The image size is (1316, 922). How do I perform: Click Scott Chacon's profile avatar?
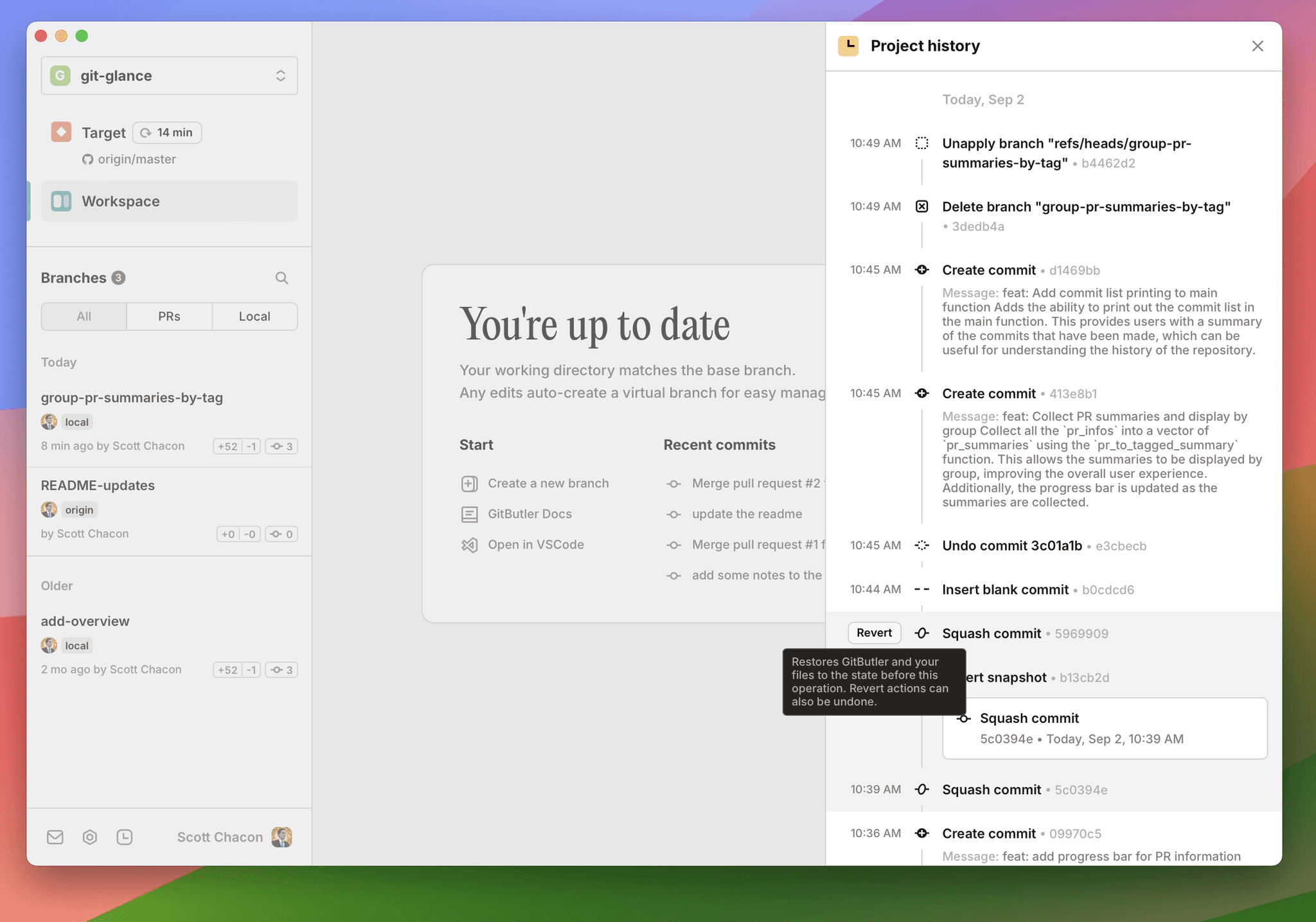pyautogui.click(x=281, y=837)
